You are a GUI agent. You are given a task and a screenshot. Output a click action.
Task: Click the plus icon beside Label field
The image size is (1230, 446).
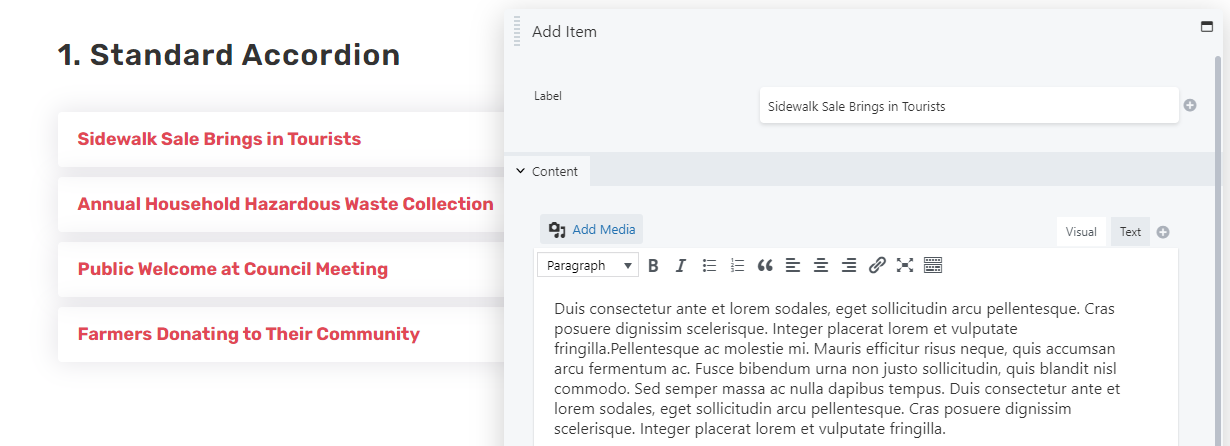coord(1190,105)
